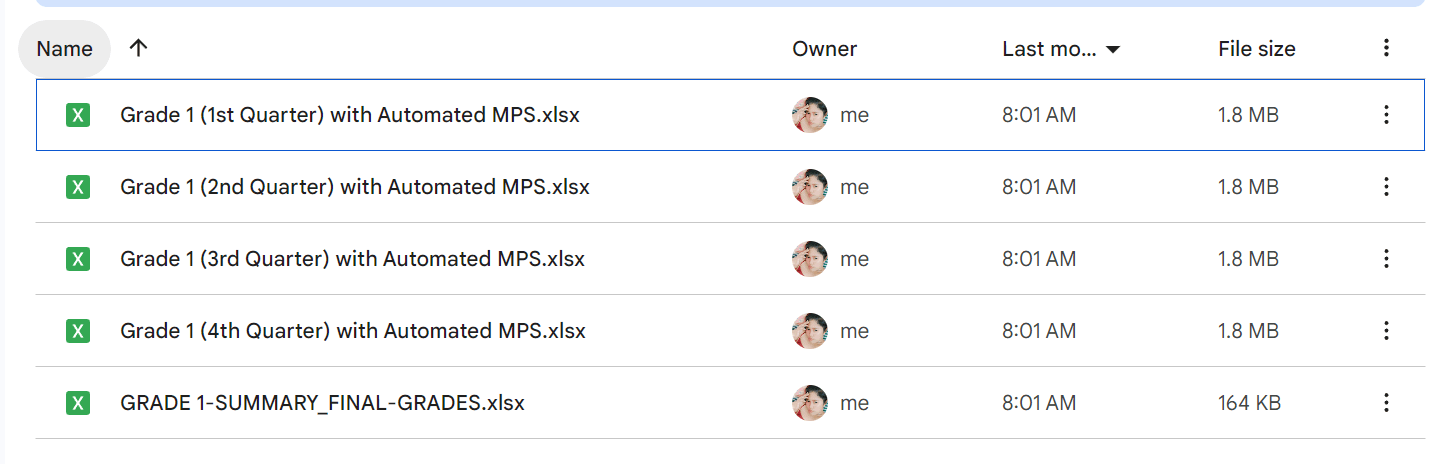
Task: Open Grade 1 (4th Quarter) with Automated MPS.xlsx
Action: pyautogui.click(x=352, y=331)
